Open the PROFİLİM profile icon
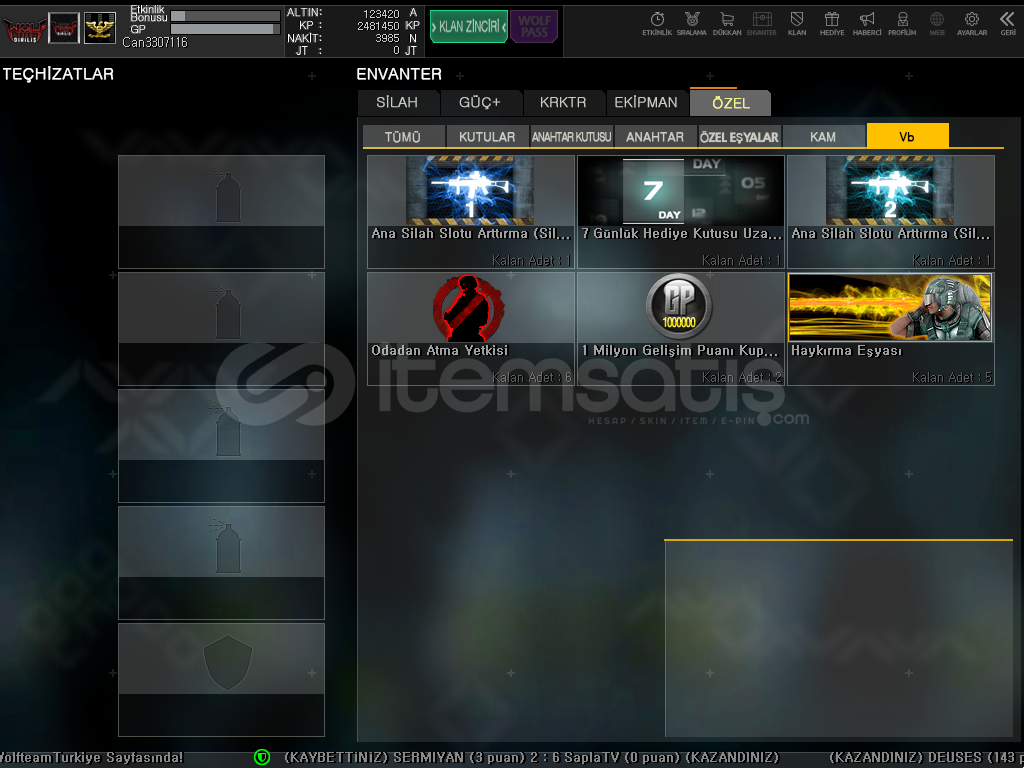Image resolution: width=1024 pixels, height=768 pixels. (902, 24)
